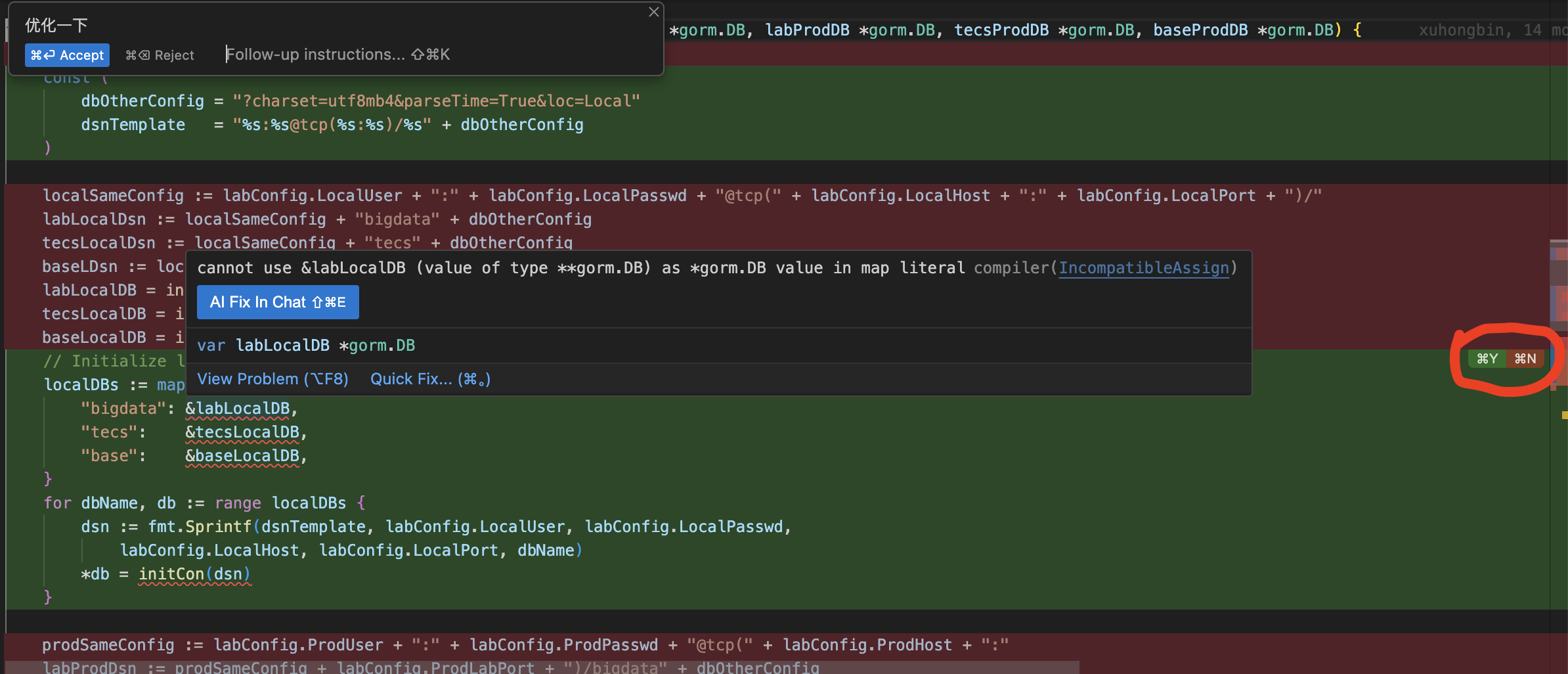
Task: Click the "bigdata" map key
Action: (123, 409)
